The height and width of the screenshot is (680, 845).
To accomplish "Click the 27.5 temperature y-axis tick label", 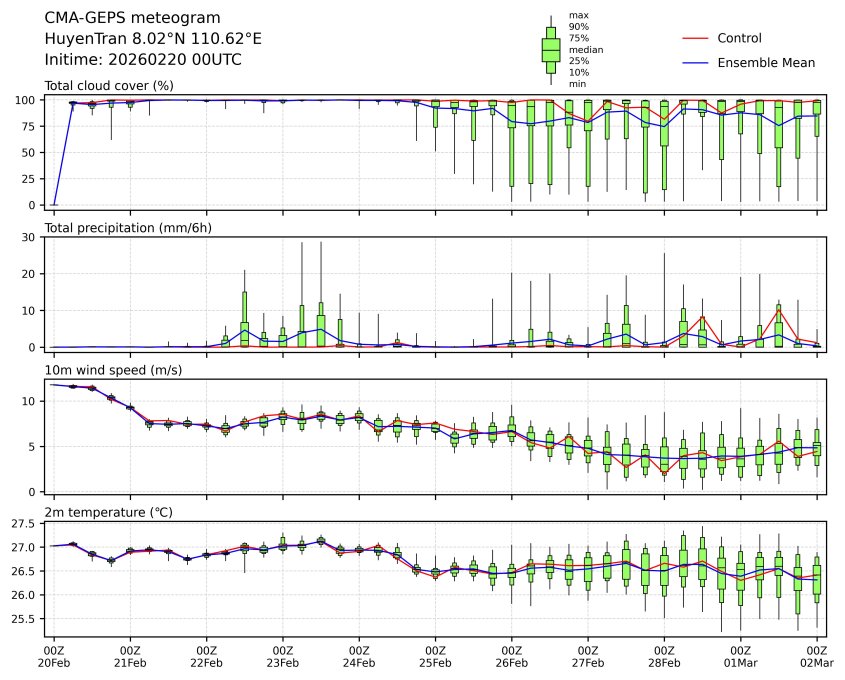I will [25, 523].
